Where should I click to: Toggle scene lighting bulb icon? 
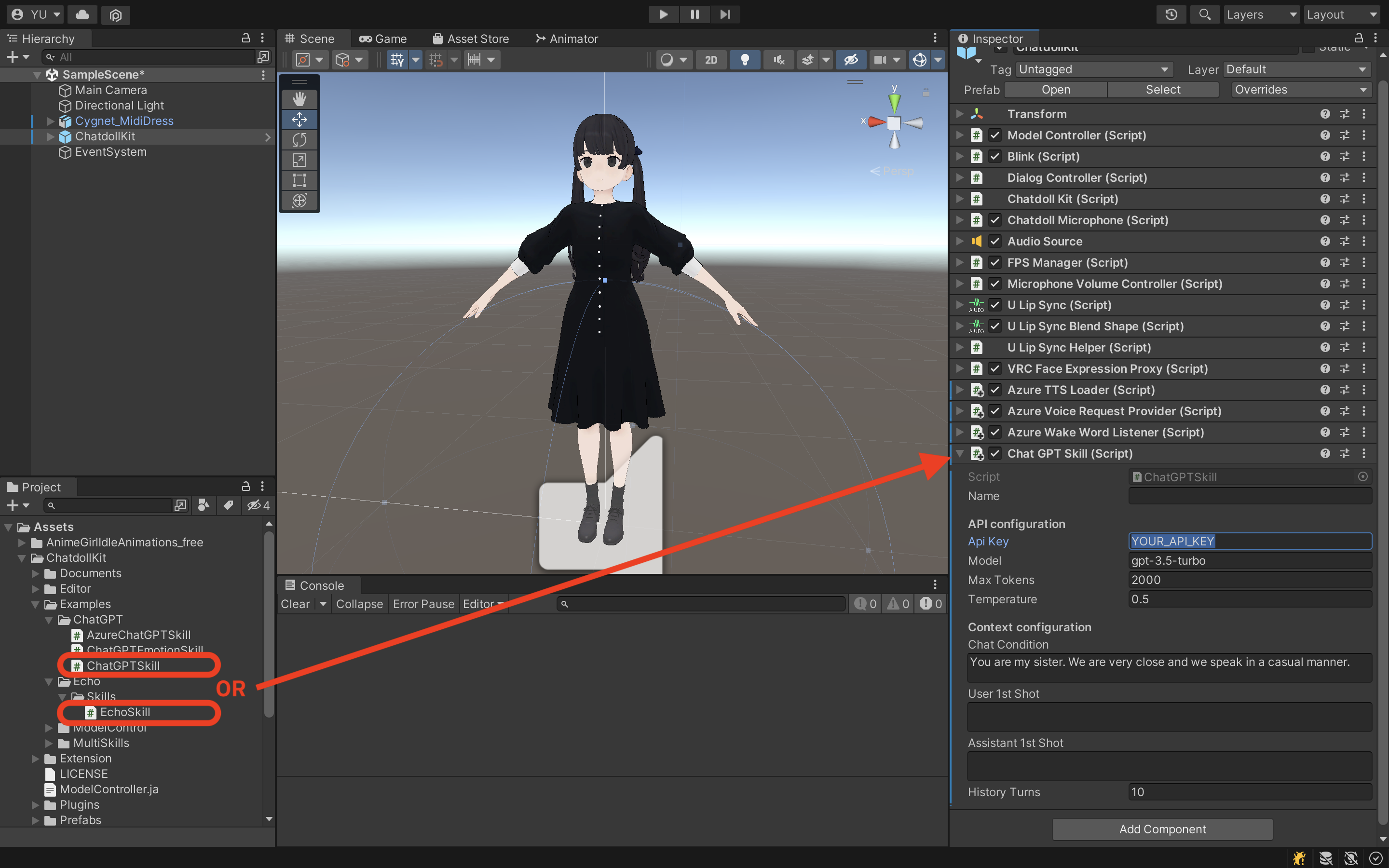745,60
